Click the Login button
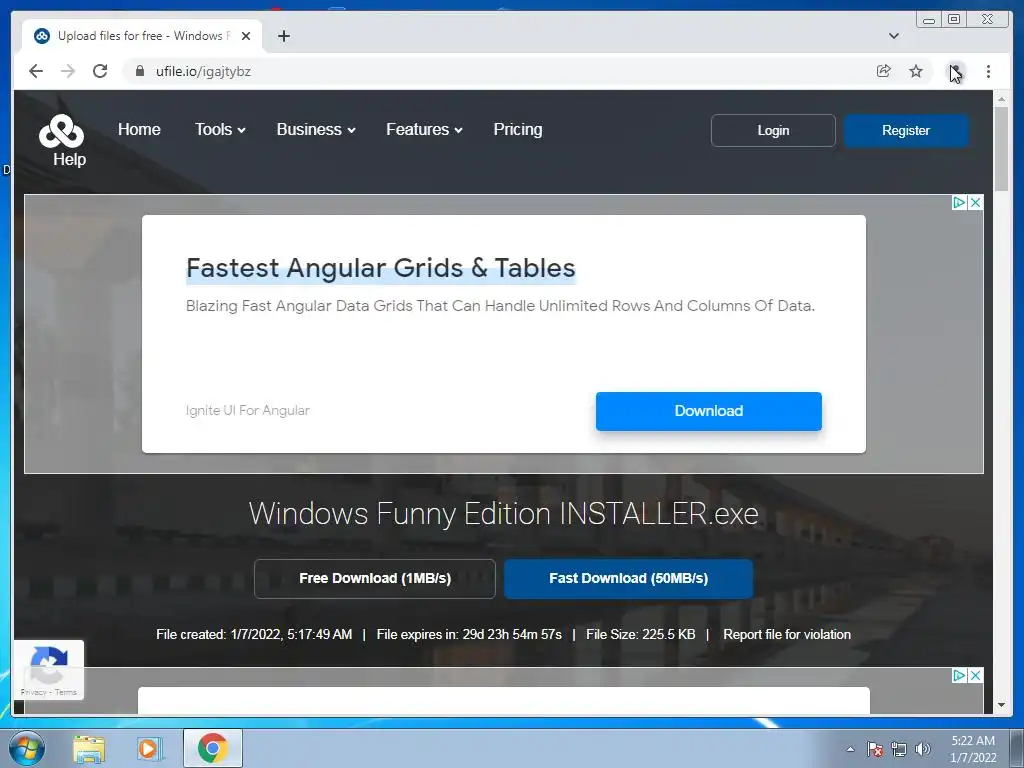Screen dimensions: 1024x768 pyautogui.click(x=773, y=131)
